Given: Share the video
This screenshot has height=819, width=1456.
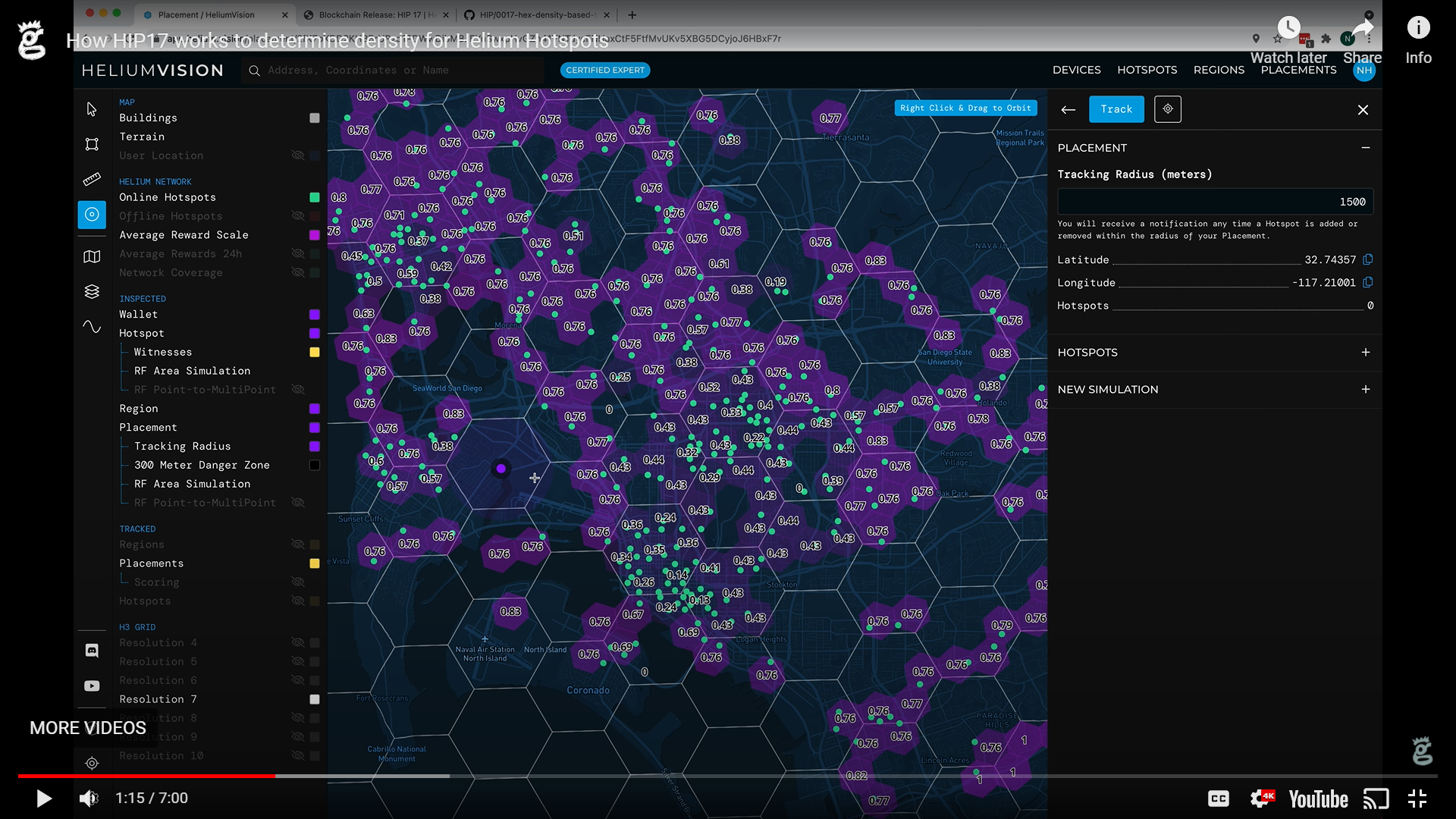Looking at the screenshot, I should pyautogui.click(x=1363, y=40).
